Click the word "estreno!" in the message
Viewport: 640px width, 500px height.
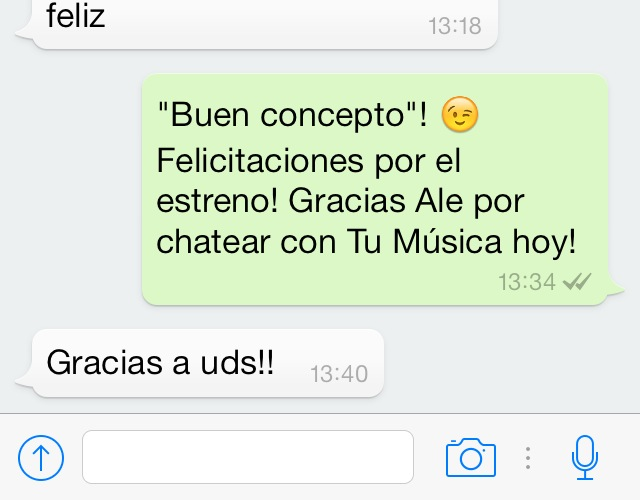218,201
